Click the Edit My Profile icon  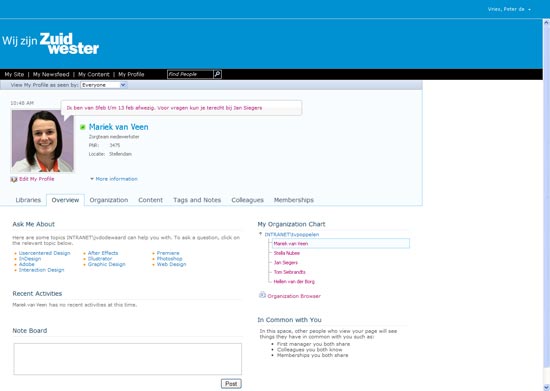click(14, 179)
